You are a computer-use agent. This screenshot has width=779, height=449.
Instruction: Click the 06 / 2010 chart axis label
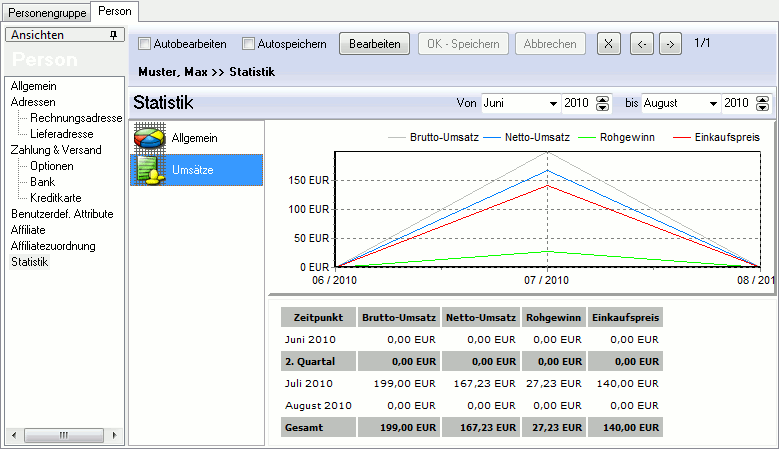tap(334, 280)
